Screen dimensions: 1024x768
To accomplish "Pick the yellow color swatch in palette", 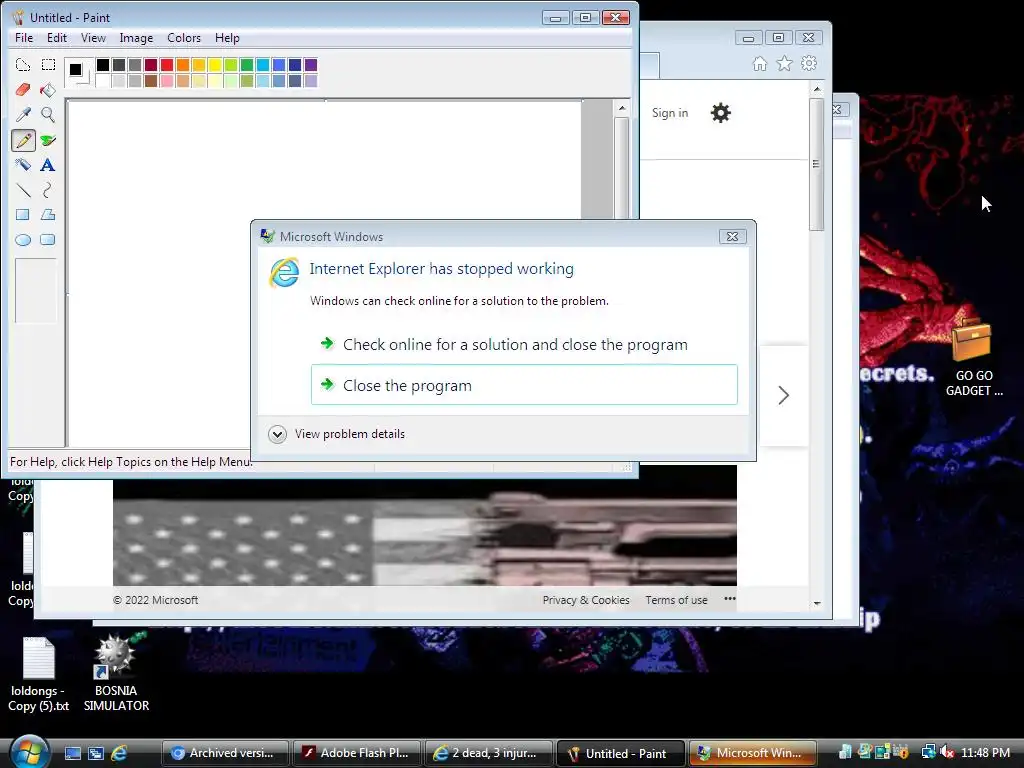I will coord(215,65).
